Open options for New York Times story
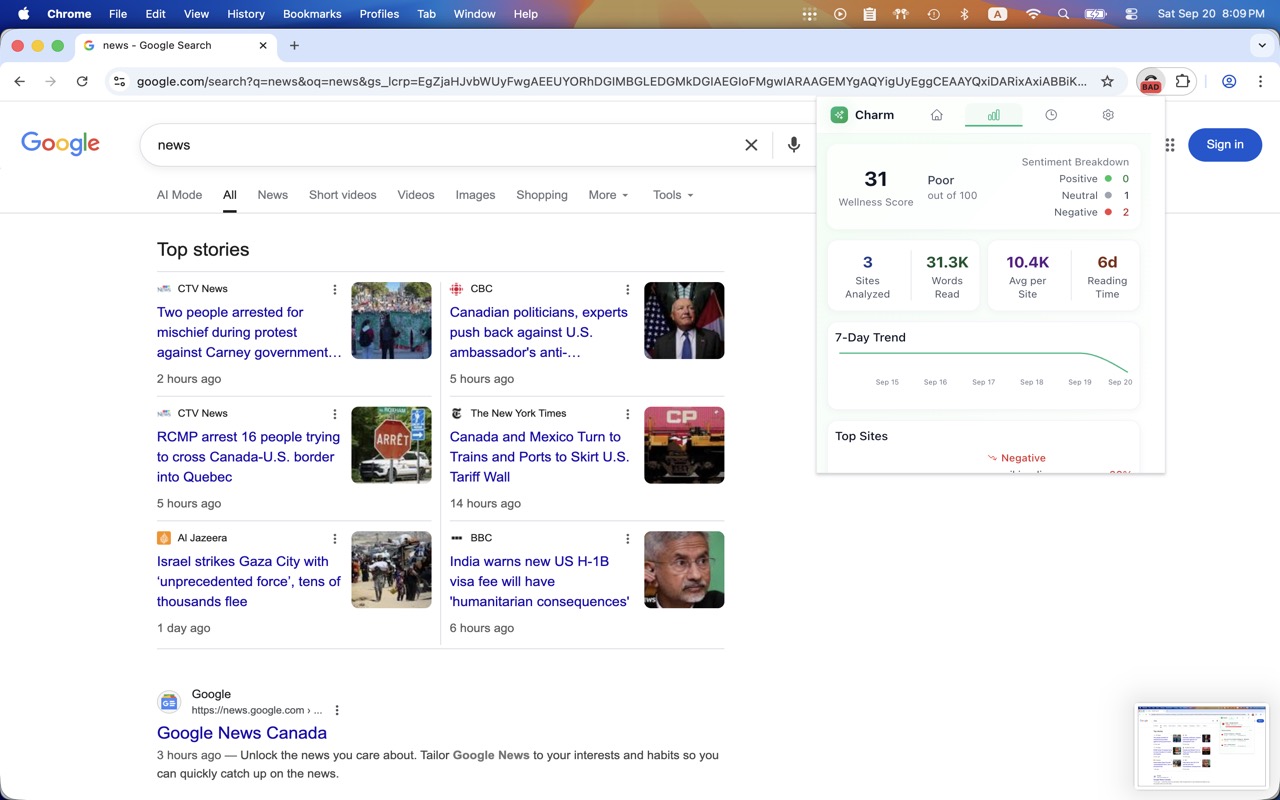1280x800 pixels. point(628,414)
